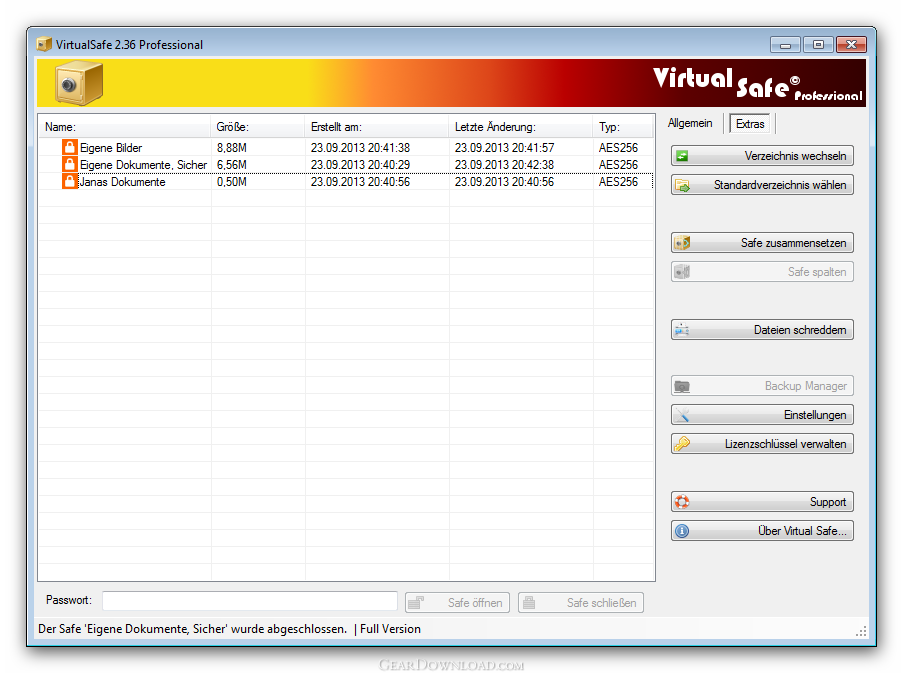Switch to the Allgemein tab

click(x=690, y=123)
